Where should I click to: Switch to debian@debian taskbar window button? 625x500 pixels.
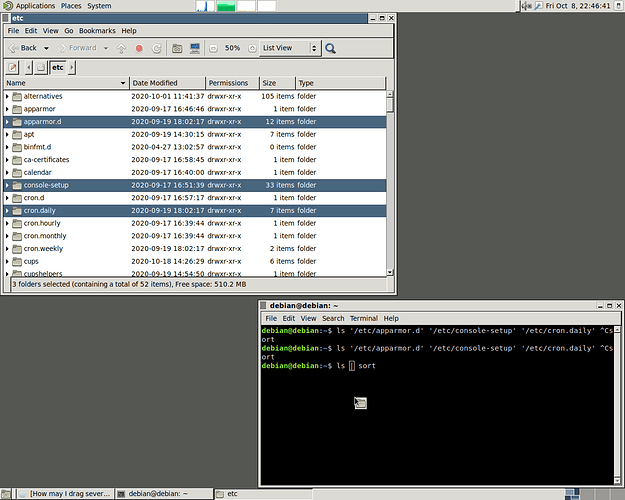[x=164, y=494]
